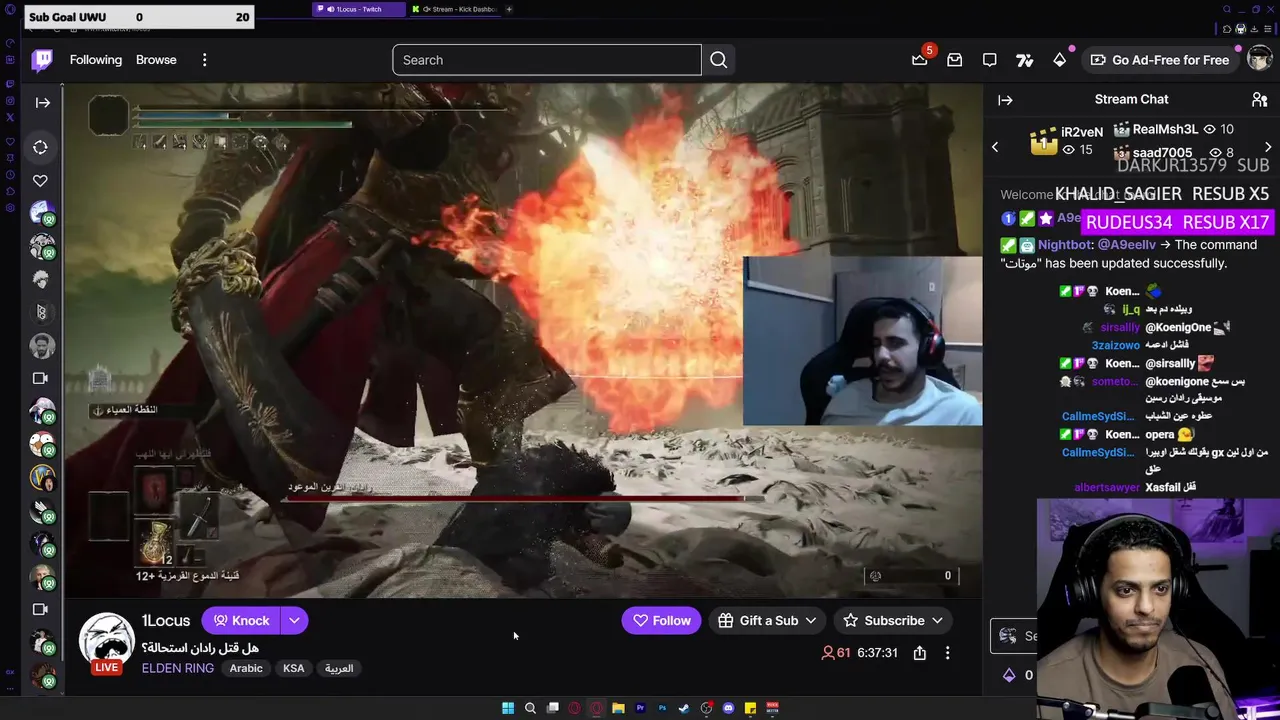Click the viewer count 61

[x=836, y=653]
